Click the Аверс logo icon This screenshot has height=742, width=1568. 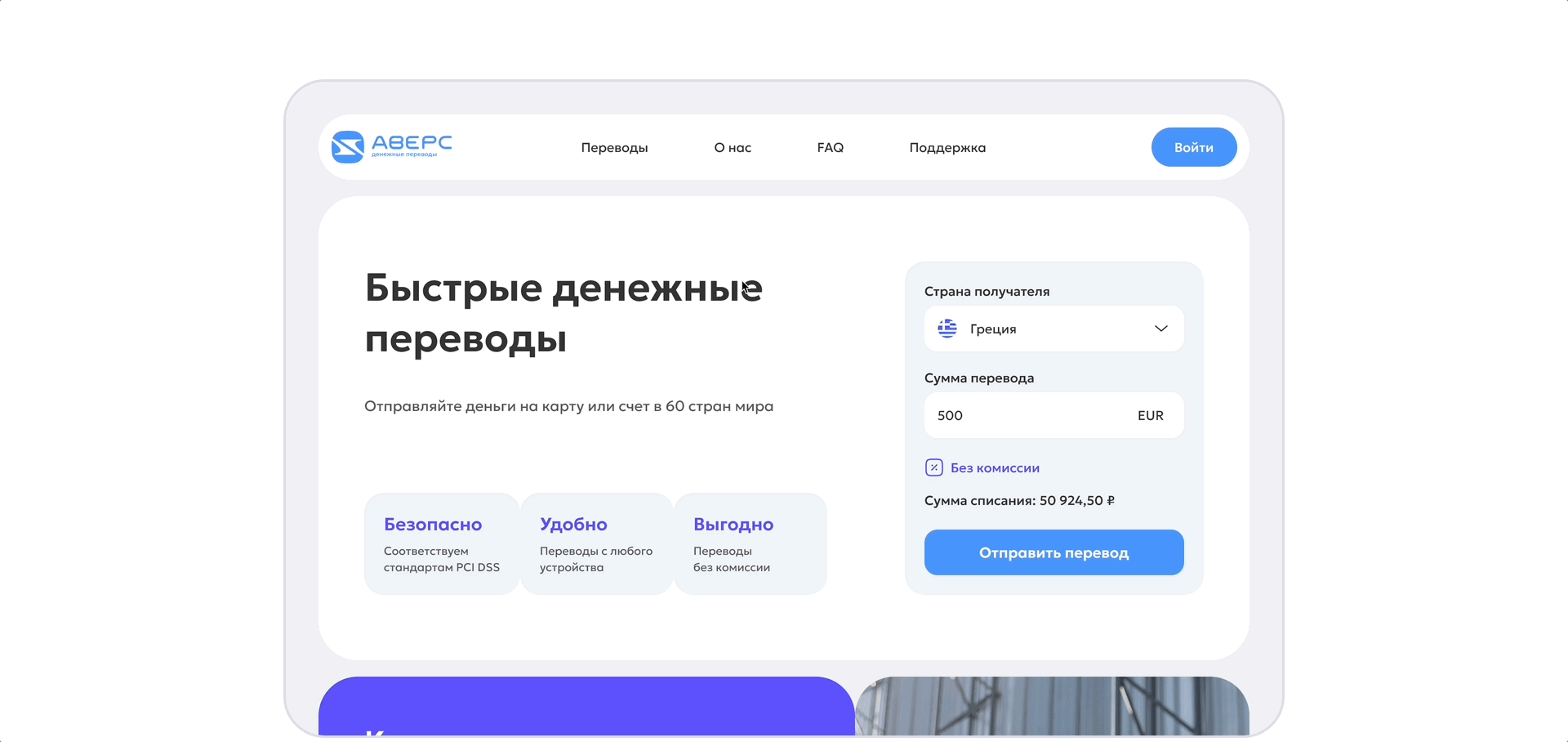pyautogui.click(x=347, y=147)
